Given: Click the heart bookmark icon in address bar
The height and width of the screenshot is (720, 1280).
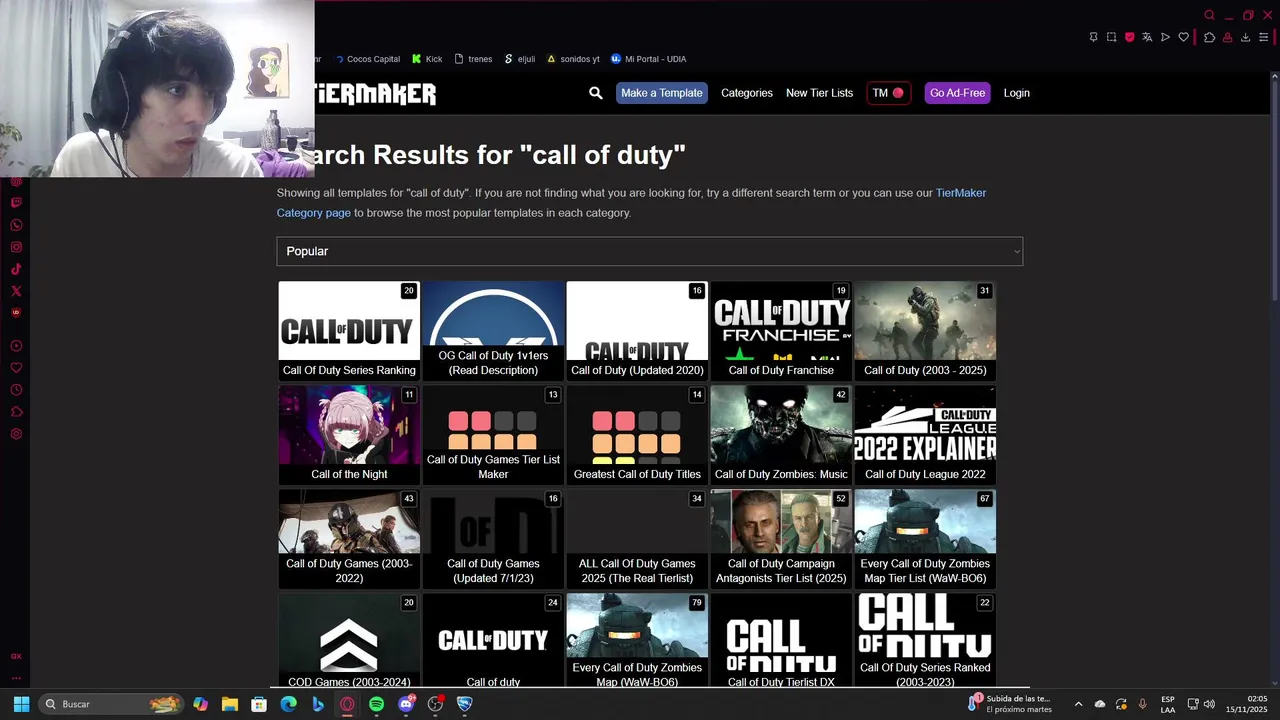Looking at the screenshot, I should [1183, 37].
